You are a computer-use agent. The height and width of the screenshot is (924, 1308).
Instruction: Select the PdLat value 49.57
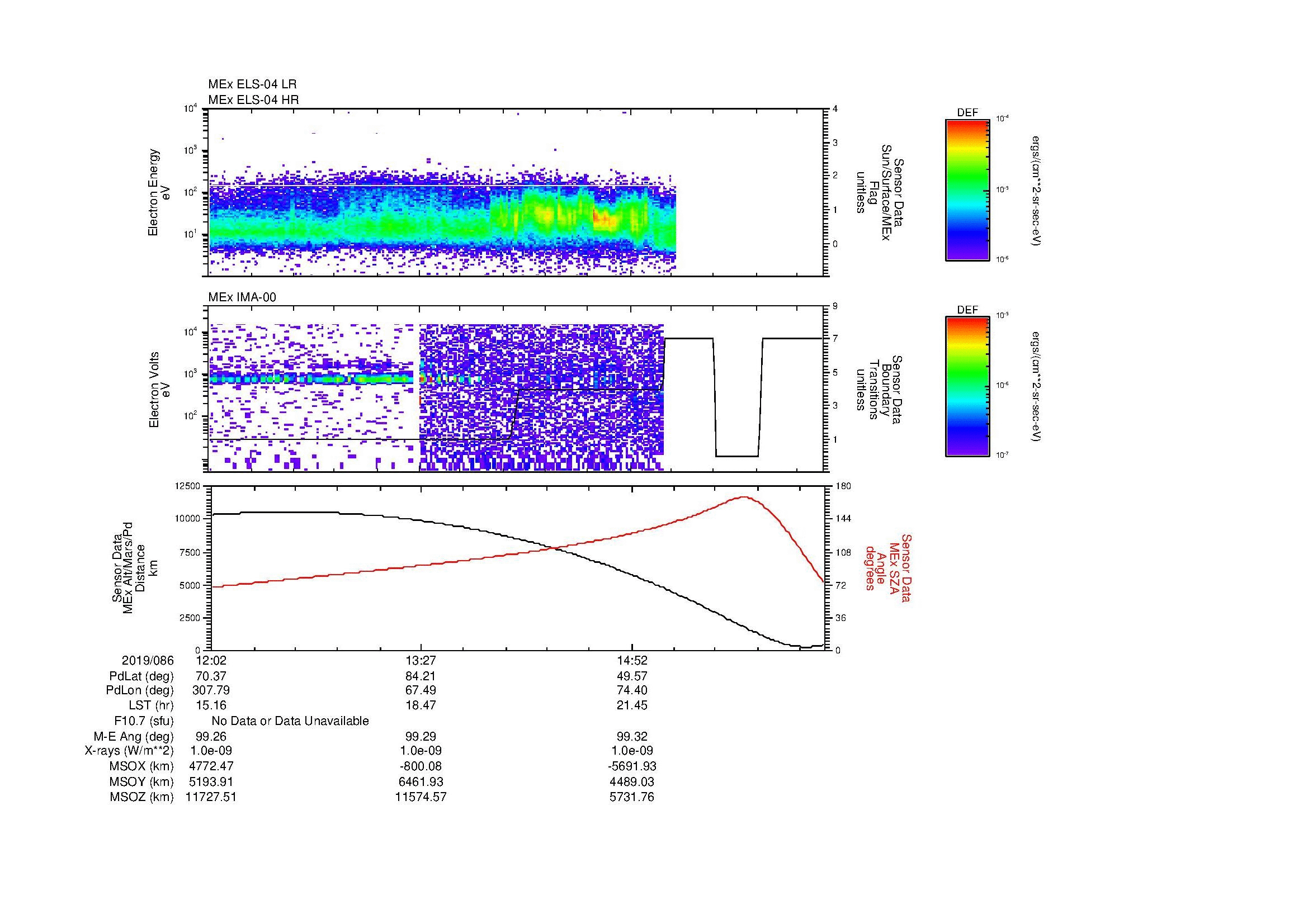click(632, 676)
